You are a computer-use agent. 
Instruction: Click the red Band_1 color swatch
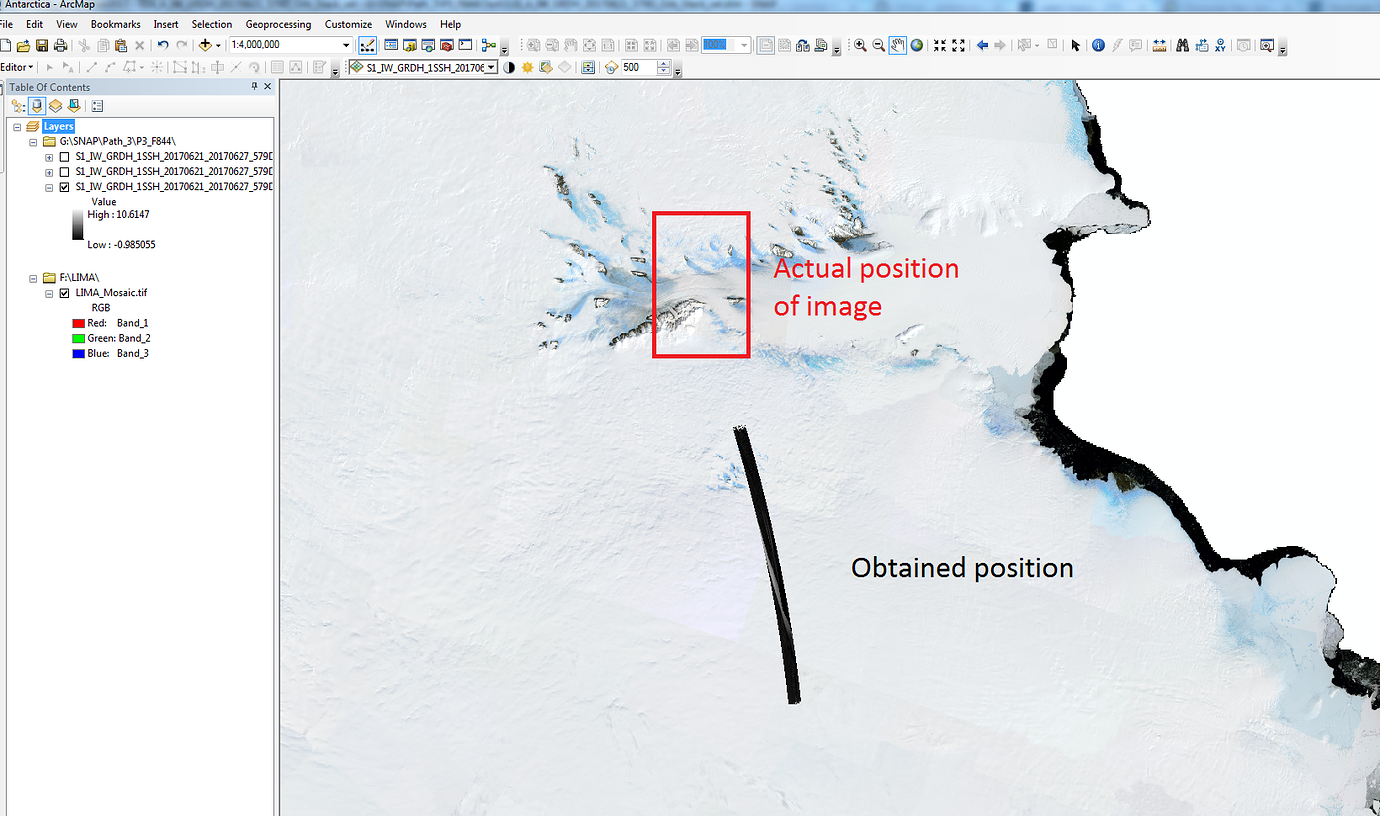pos(78,324)
